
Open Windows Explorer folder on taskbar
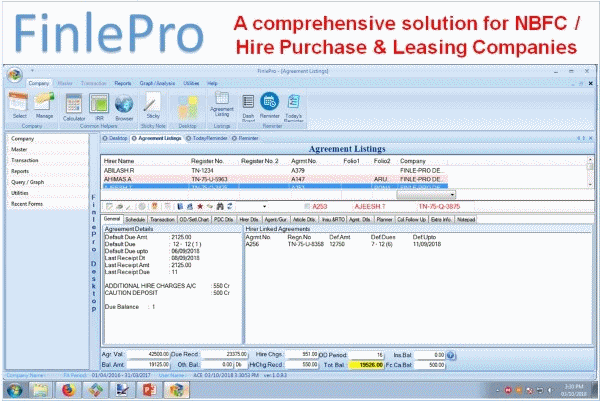(x=41, y=390)
